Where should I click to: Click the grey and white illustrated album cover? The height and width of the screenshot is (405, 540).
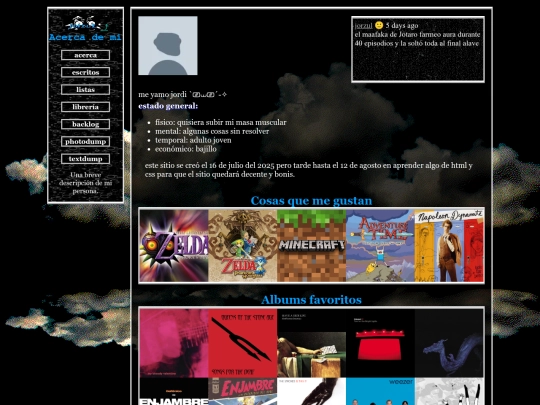pyautogui.click(x=449, y=392)
